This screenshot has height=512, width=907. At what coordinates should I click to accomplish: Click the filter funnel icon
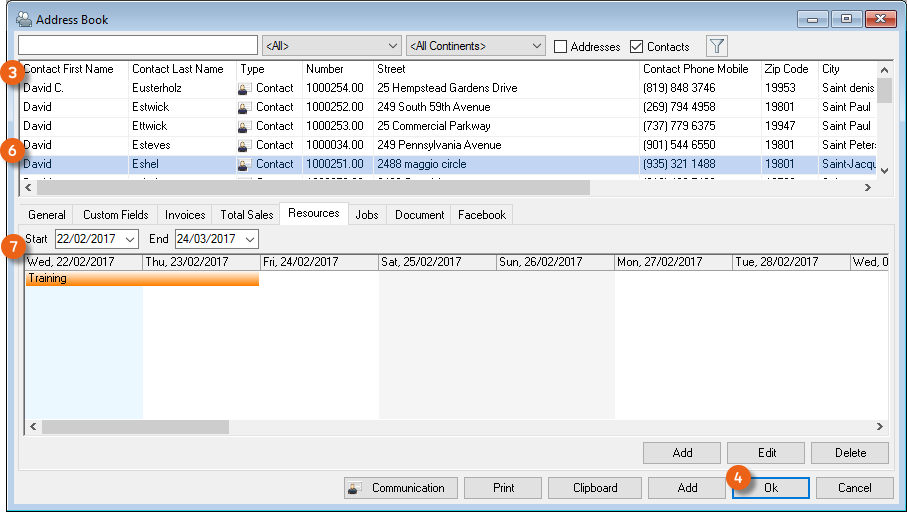point(717,46)
